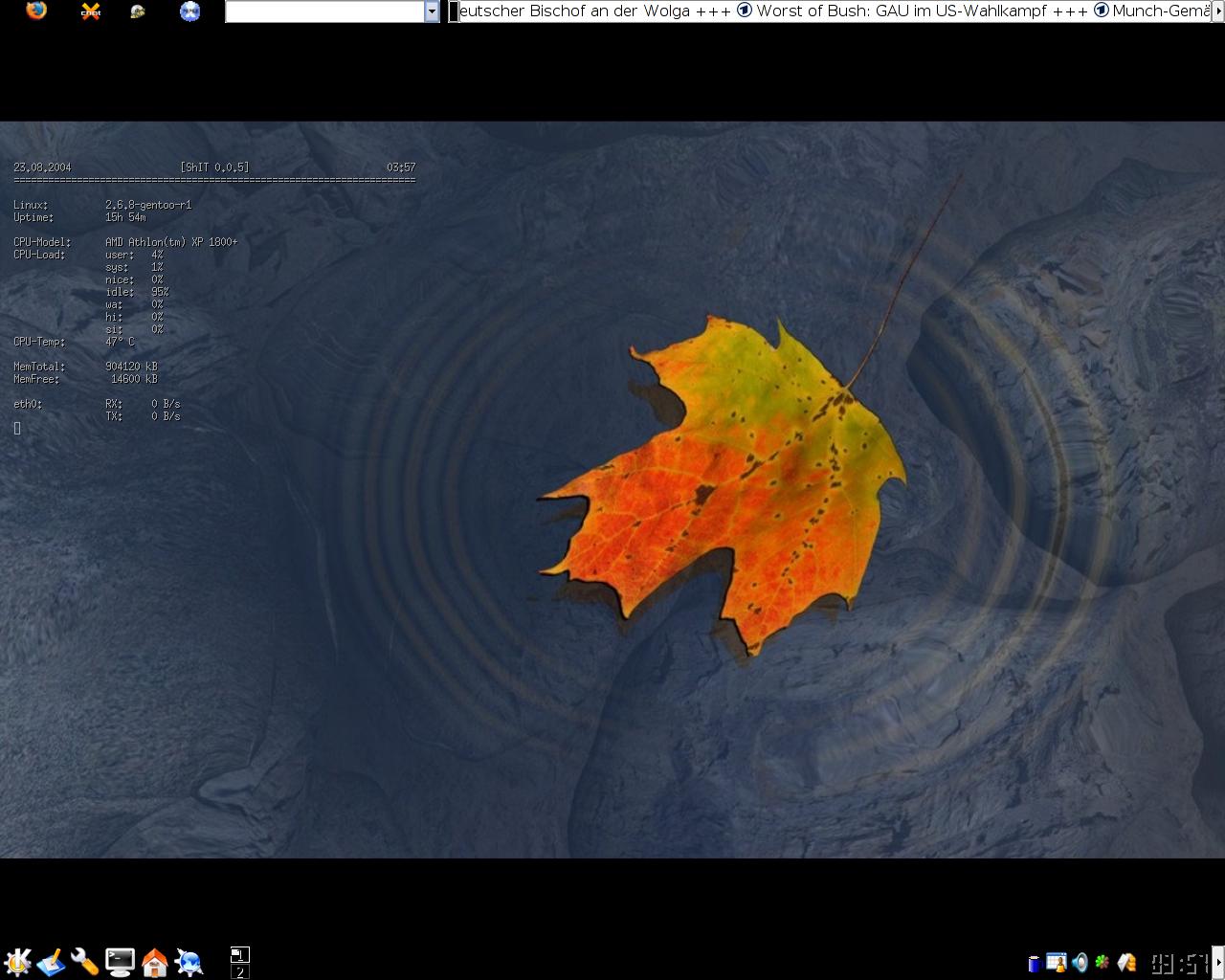Screen dimensions: 1225x980
Task: Launch the blue notepad and pencil application
Action: (51, 961)
